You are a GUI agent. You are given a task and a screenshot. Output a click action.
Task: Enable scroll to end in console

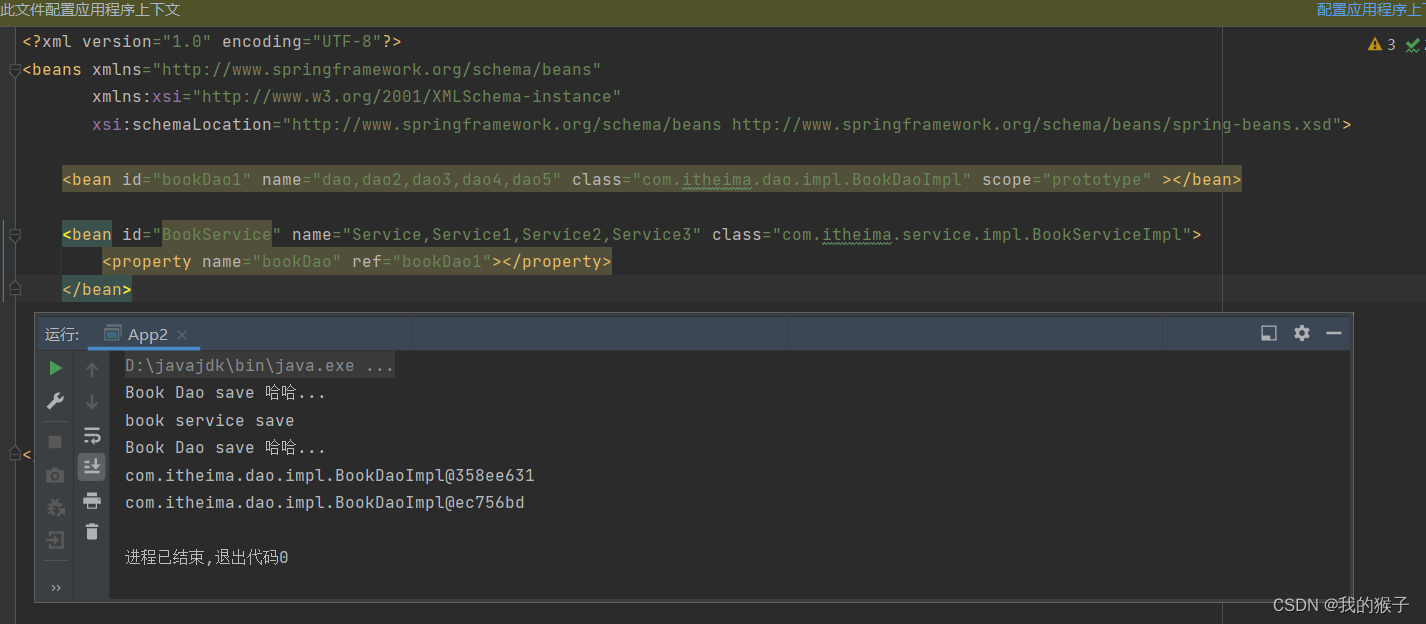tap(91, 466)
